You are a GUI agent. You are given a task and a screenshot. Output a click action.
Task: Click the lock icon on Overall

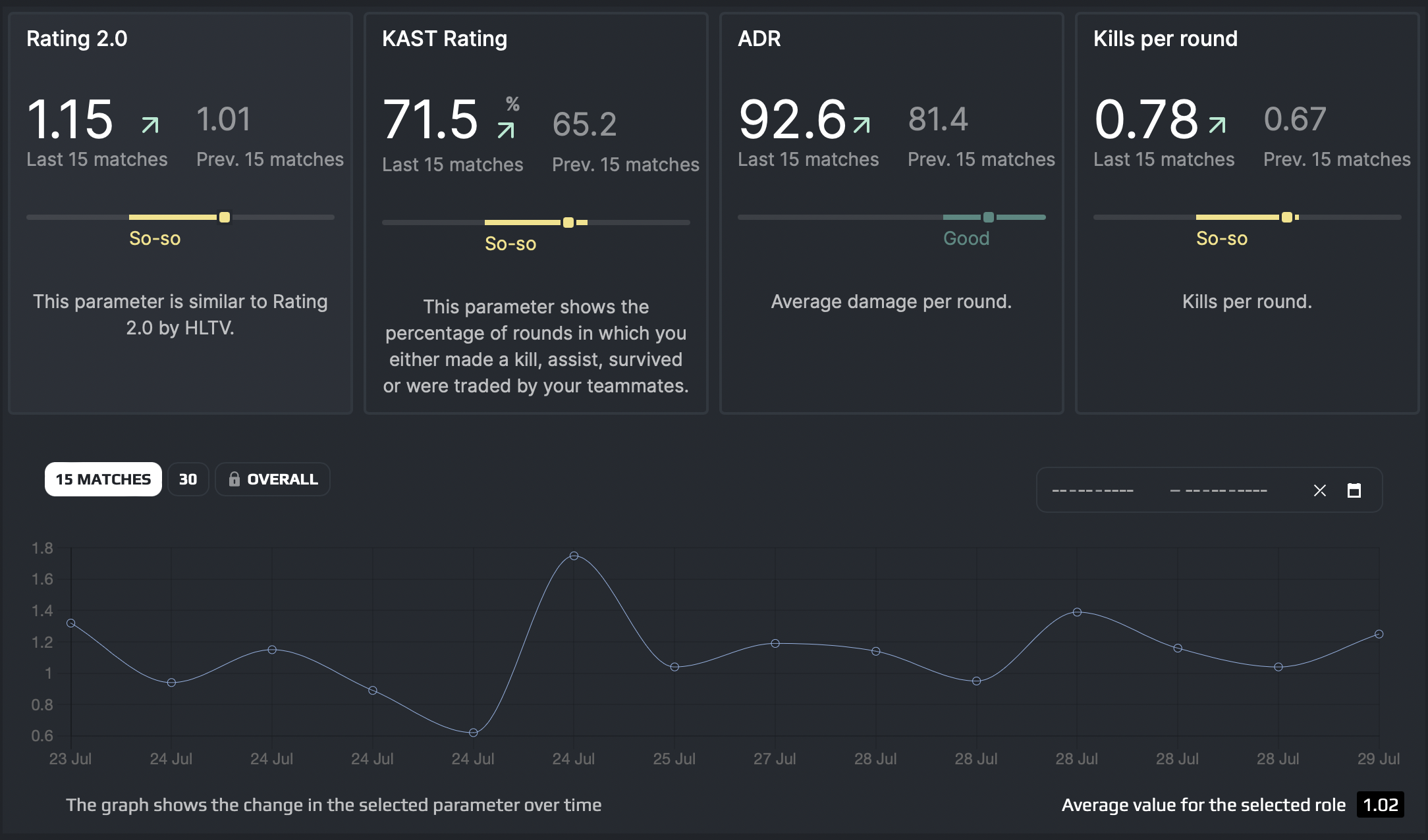point(234,479)
